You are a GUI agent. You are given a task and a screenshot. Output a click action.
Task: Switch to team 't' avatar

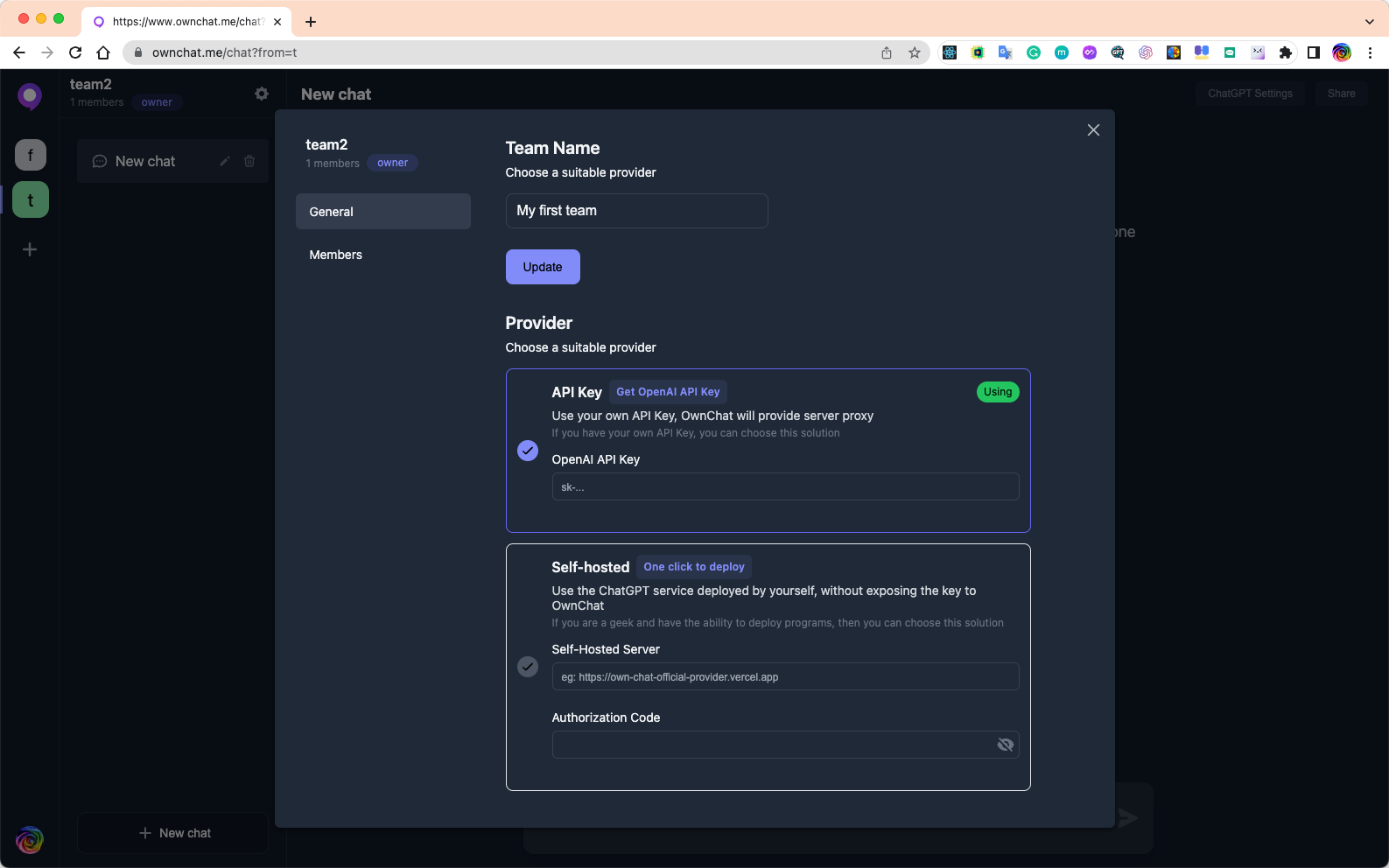coord(31,200)
